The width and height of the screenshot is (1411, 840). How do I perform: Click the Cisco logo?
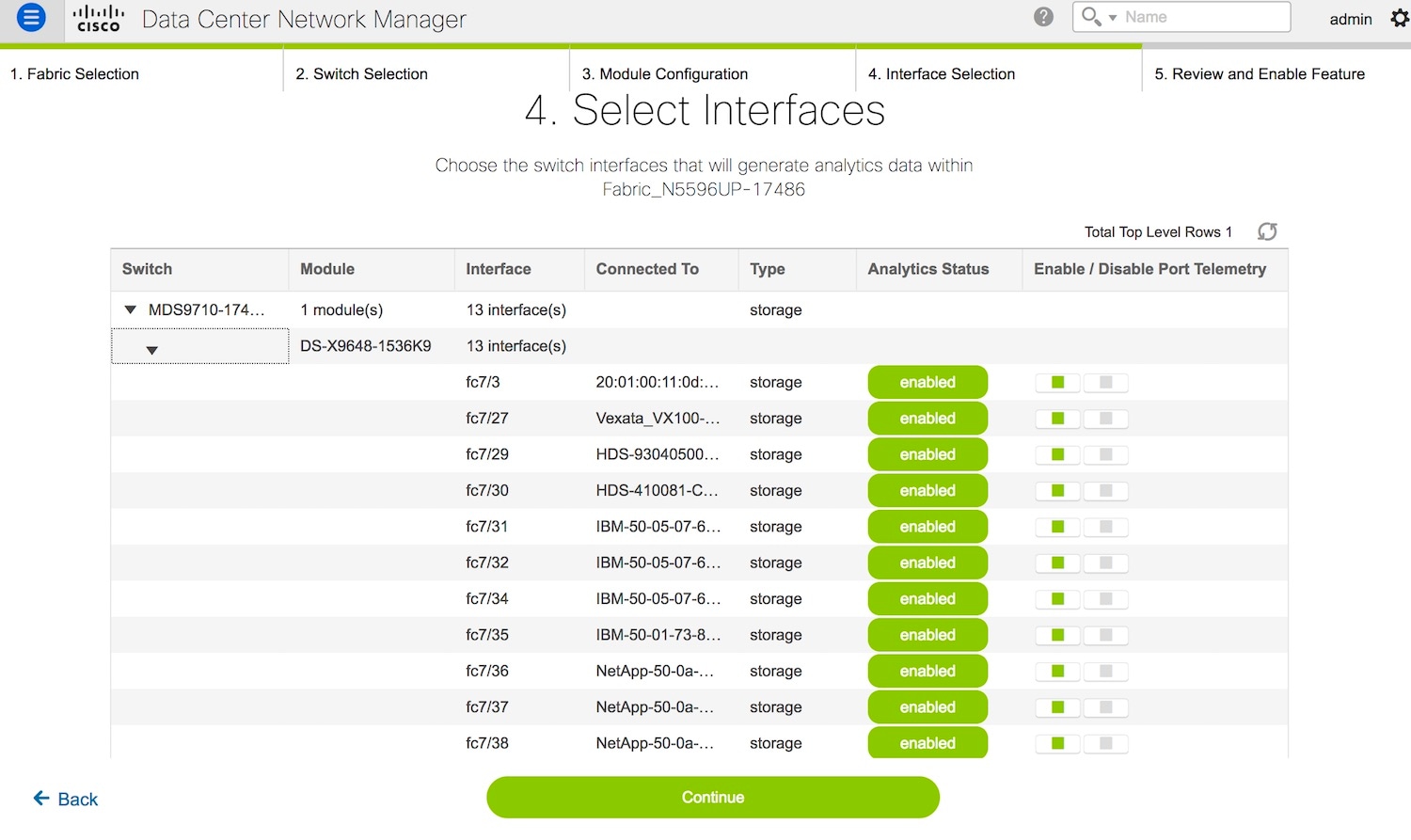point(99,18)
